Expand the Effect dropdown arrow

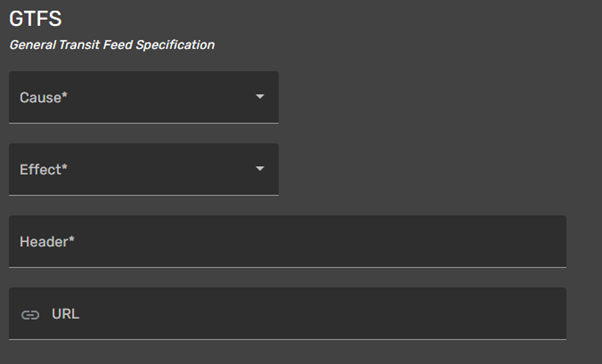(260, 169)
